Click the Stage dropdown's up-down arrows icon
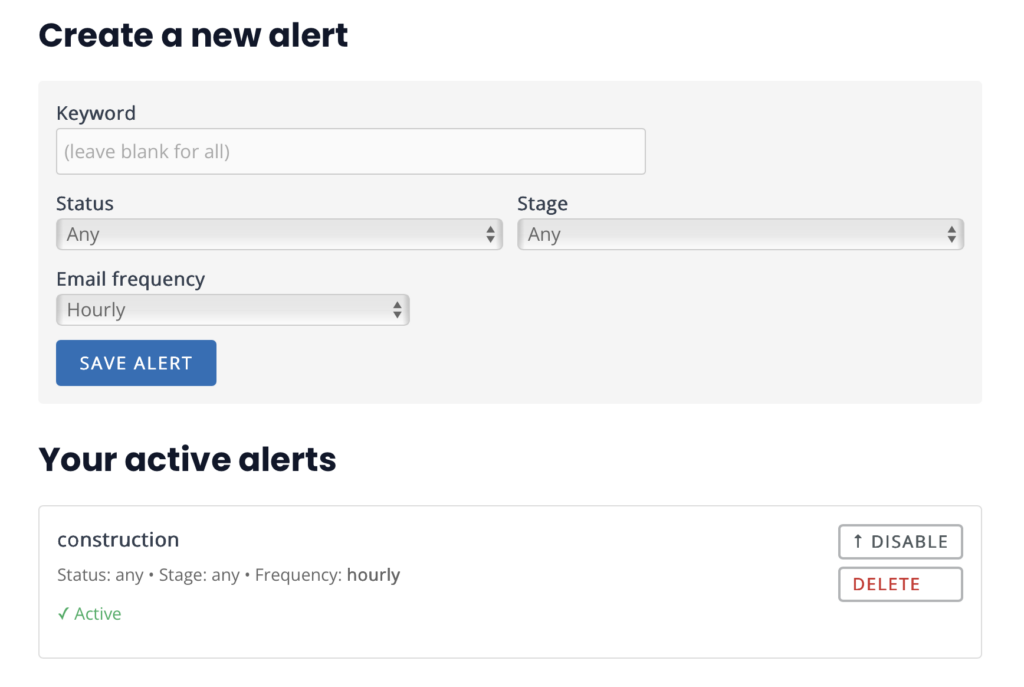 pyautogui.click(x=951, y=235)
